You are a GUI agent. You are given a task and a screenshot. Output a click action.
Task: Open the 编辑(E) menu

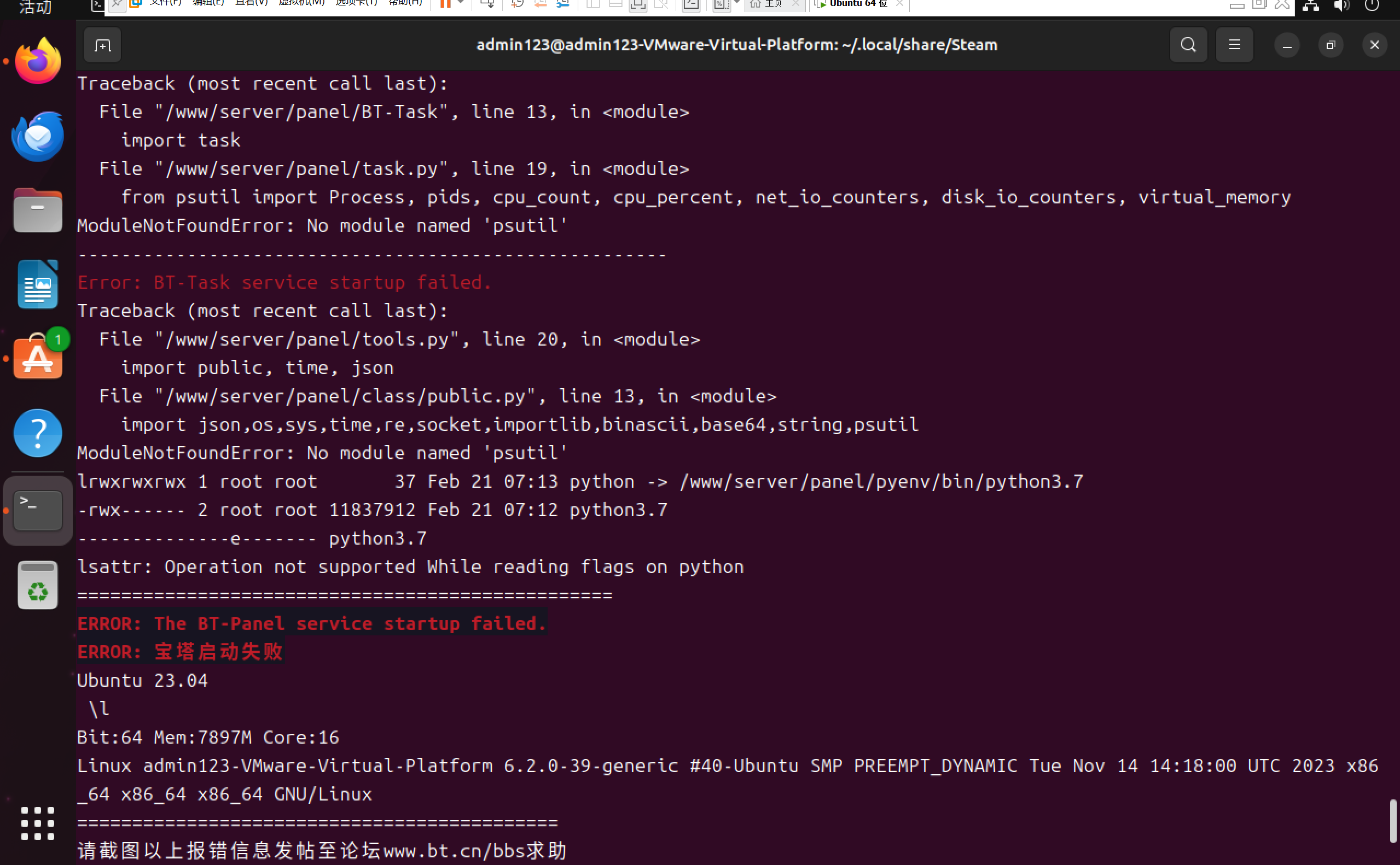(208, 3)
